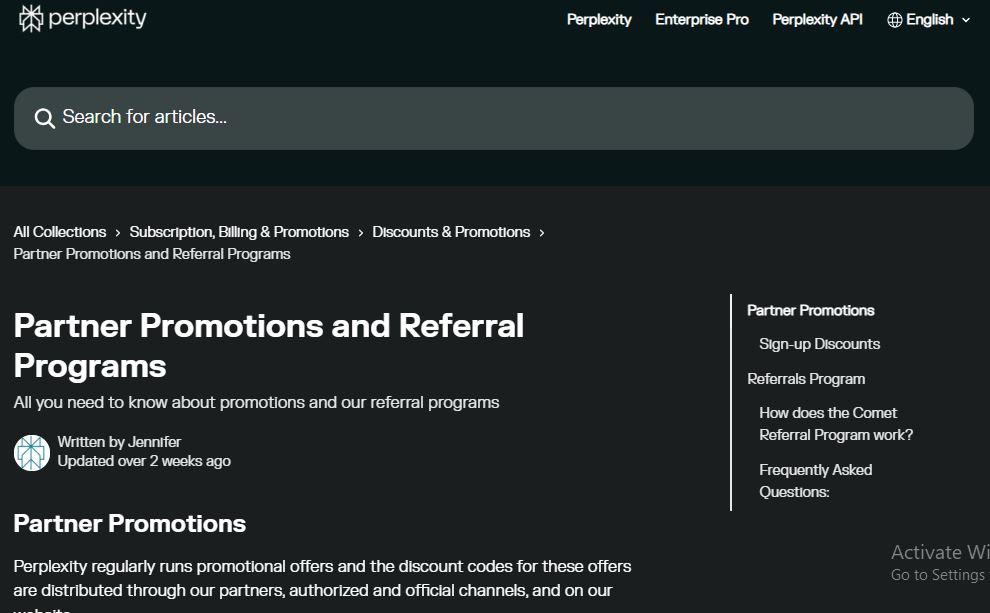Open How does the Comet Referral Program work

click(x=835, y=424)
